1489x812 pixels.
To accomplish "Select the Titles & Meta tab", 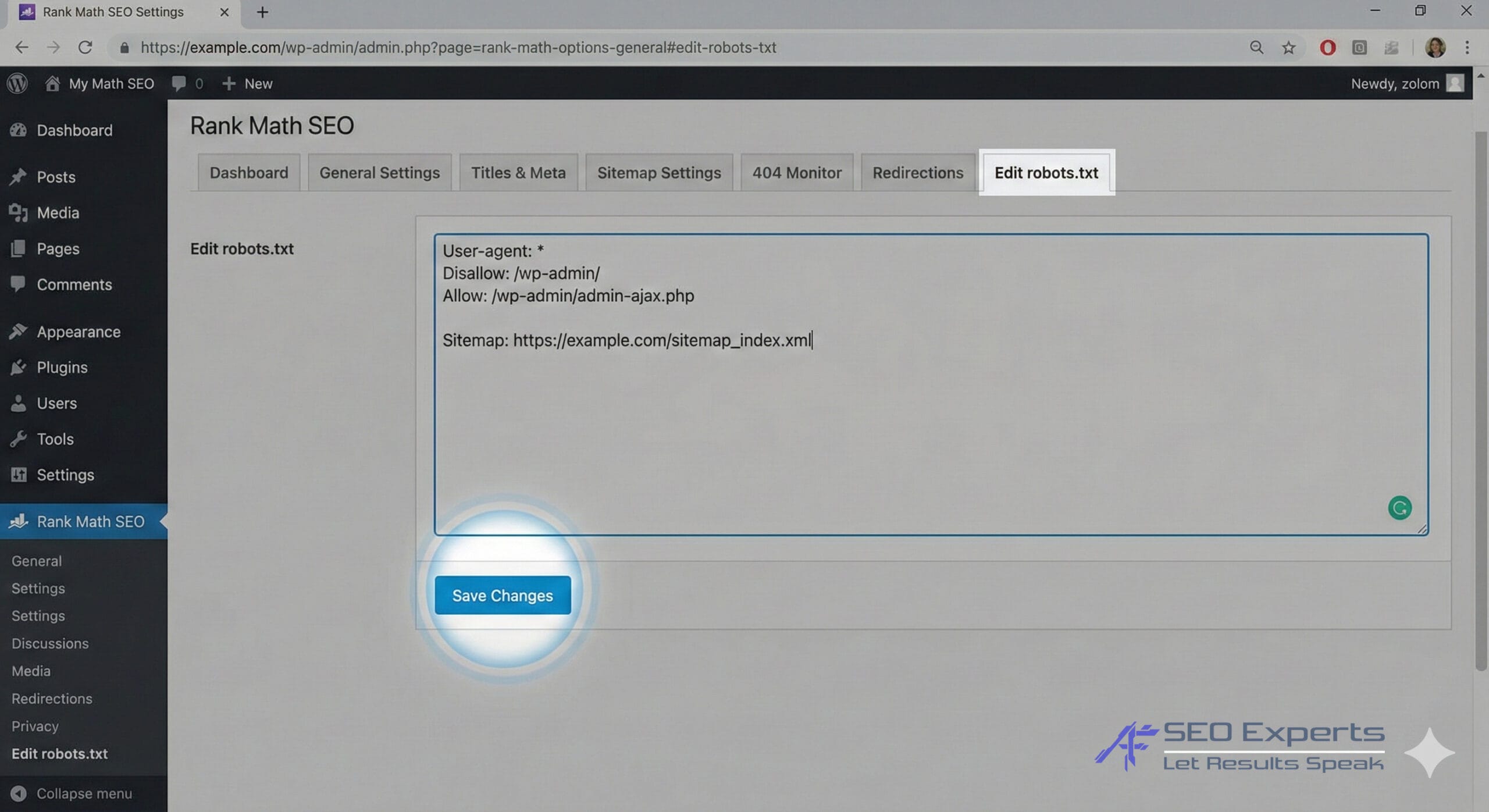I will click(518, 172).
